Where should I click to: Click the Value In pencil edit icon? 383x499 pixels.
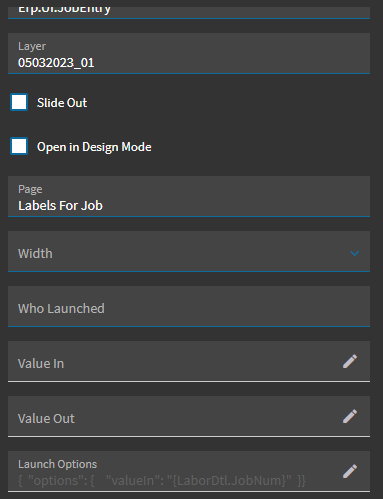click(350, 361)
